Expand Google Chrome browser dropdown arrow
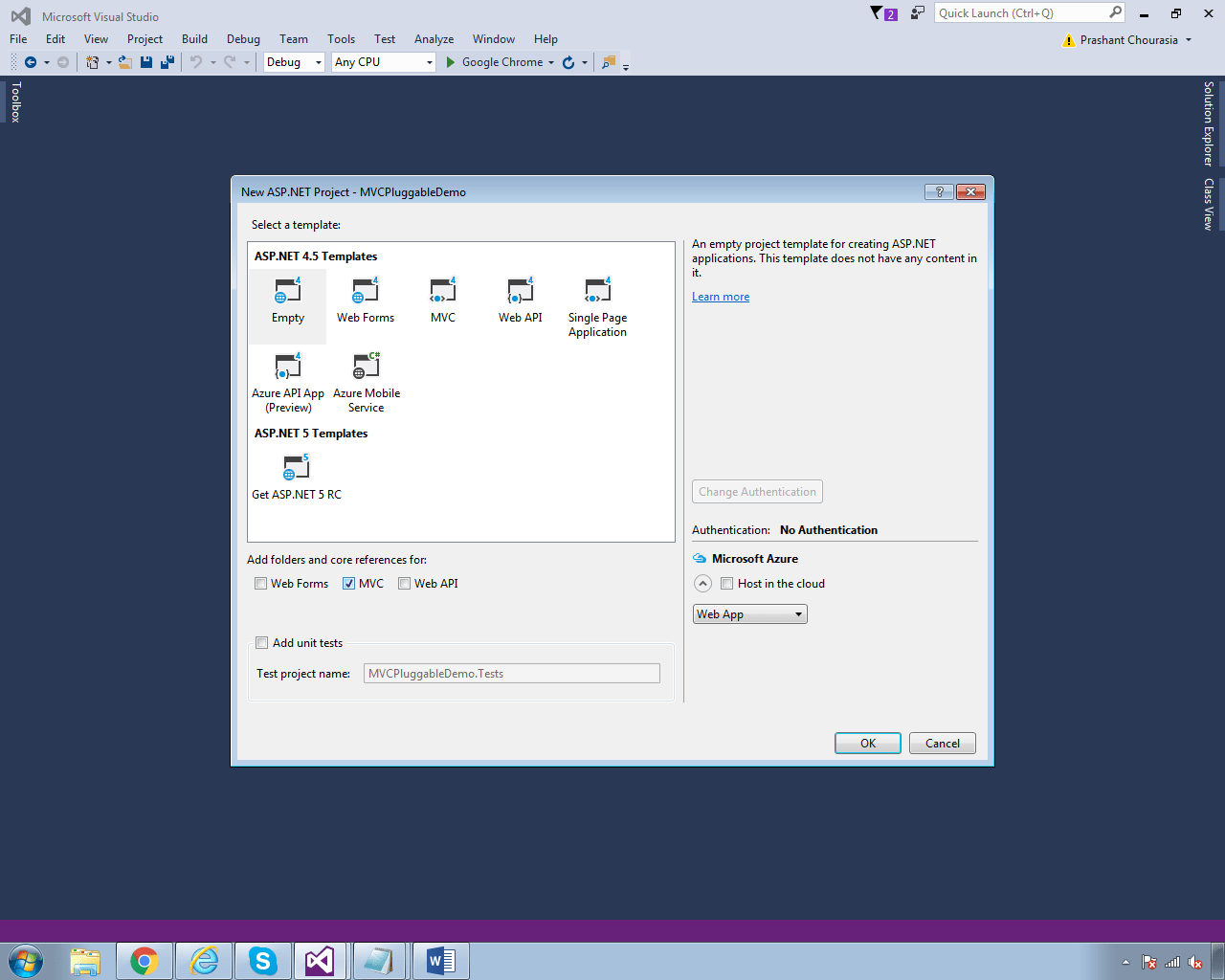 (551, 62)
